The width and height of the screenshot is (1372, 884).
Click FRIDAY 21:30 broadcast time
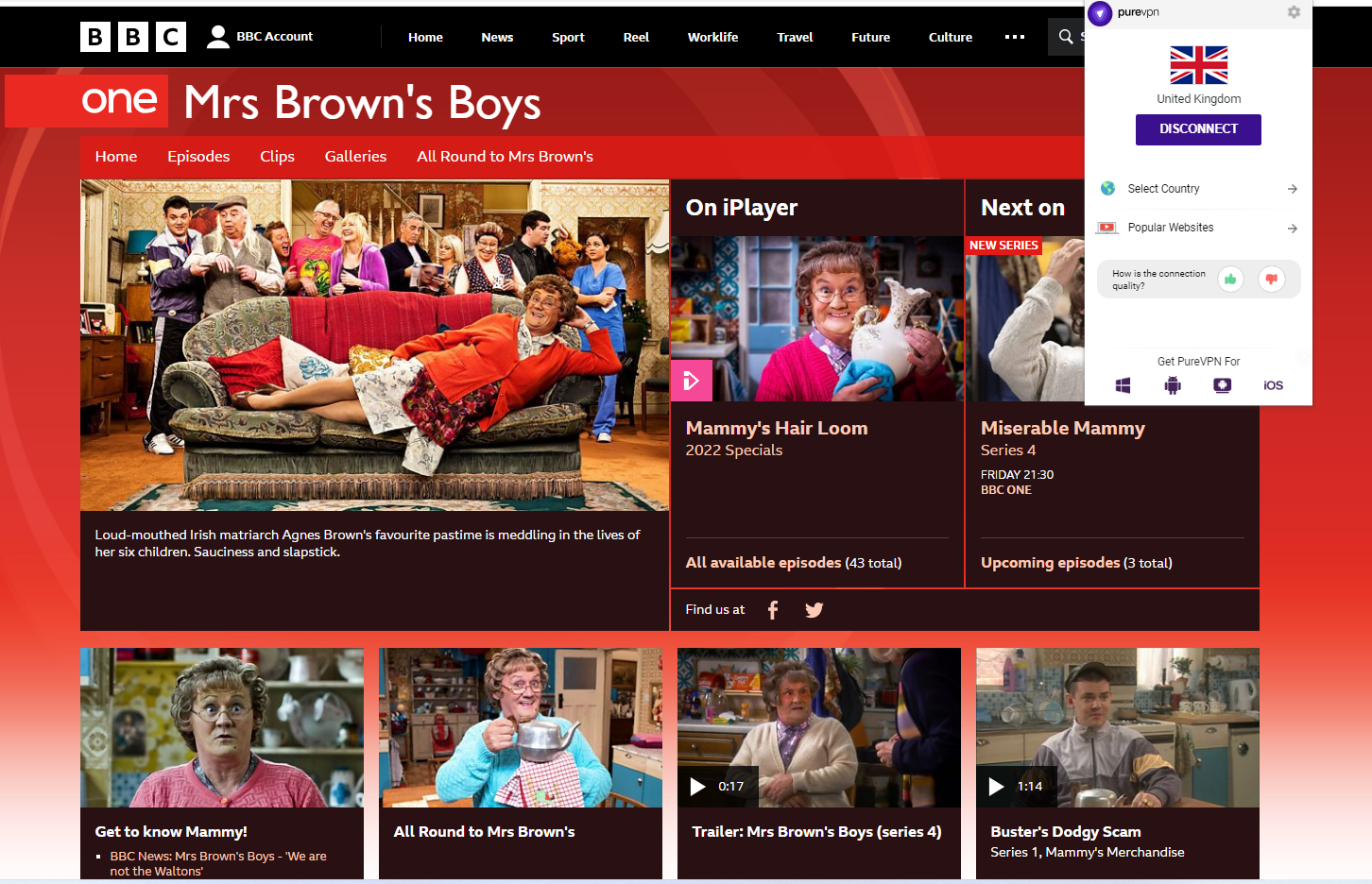coord(1017,475)
